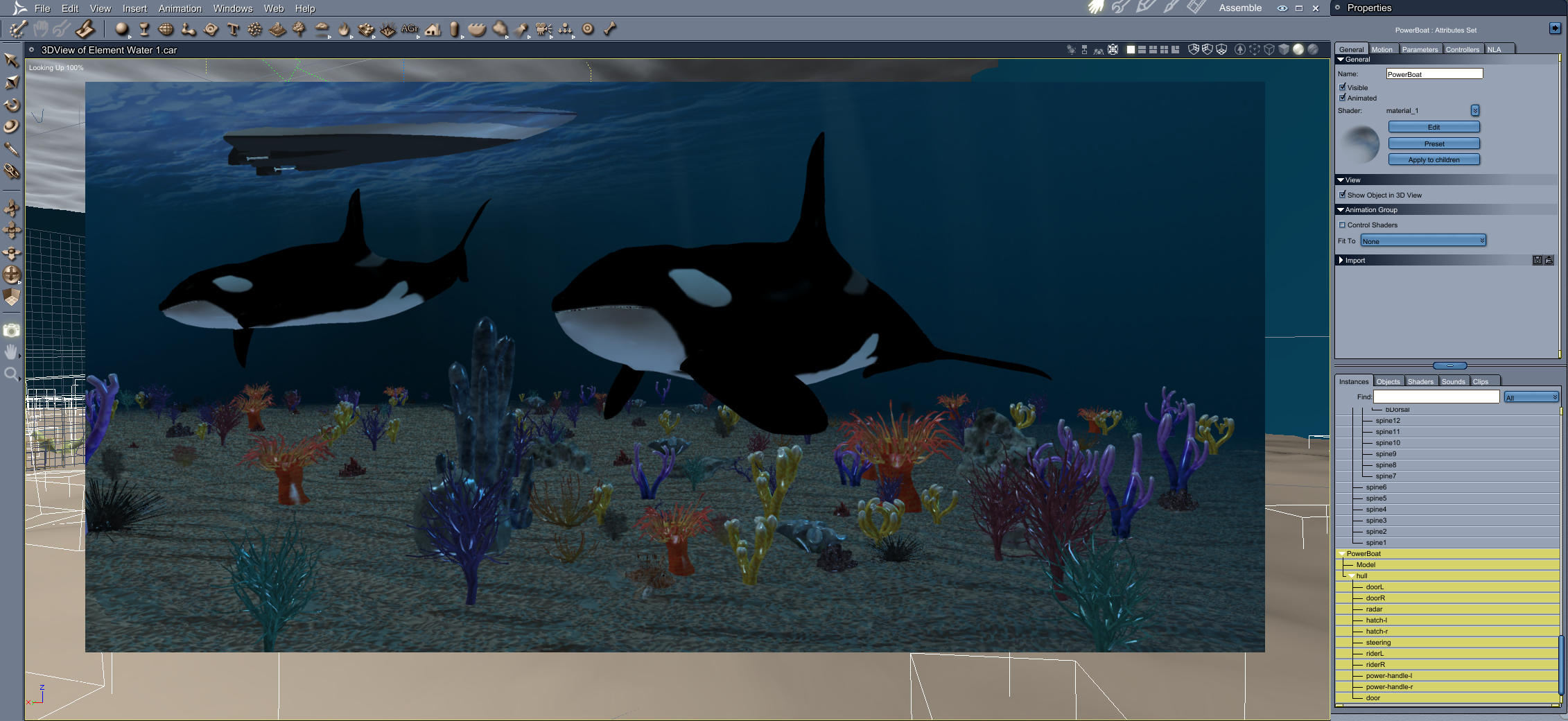Switch to the Parameters tab
The height and width of the screenshot is (721, 1568).
point(1420,49)
